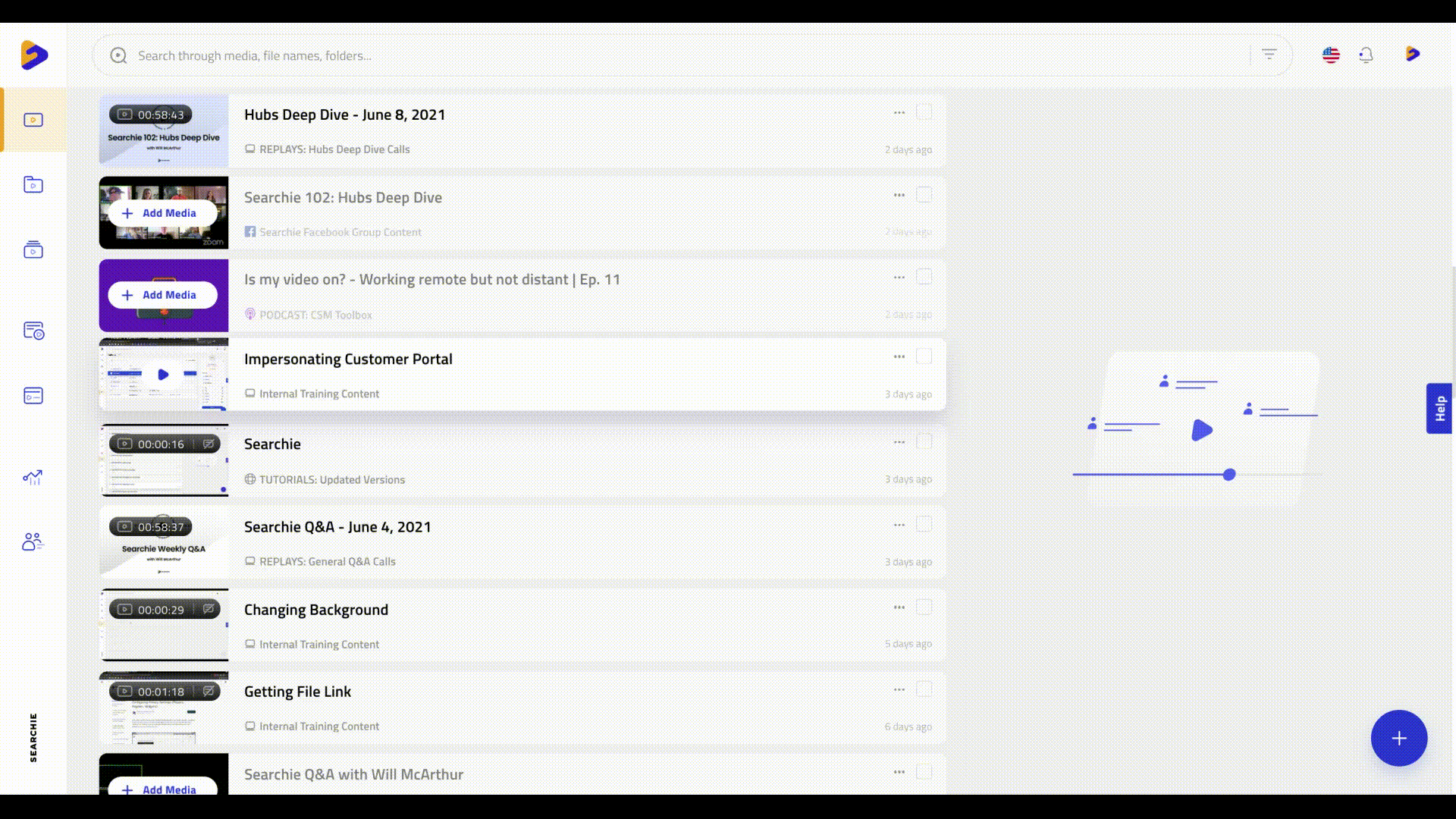Open more options for Searchie Q&A - June 4, 2021
This screenshot has height=819, width=1456.
[x=899, y=525]
